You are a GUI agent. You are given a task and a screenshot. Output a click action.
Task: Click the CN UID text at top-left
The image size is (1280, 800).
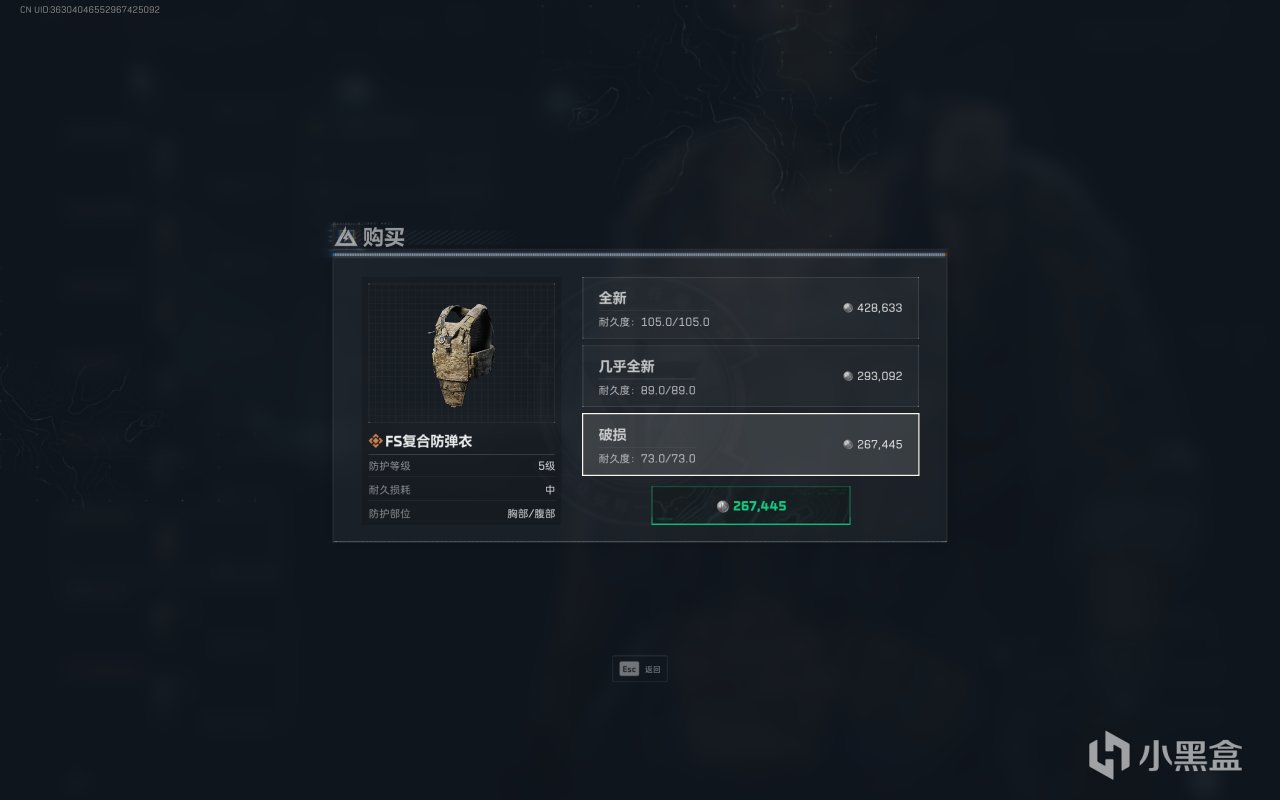click(x=90, y=9)
